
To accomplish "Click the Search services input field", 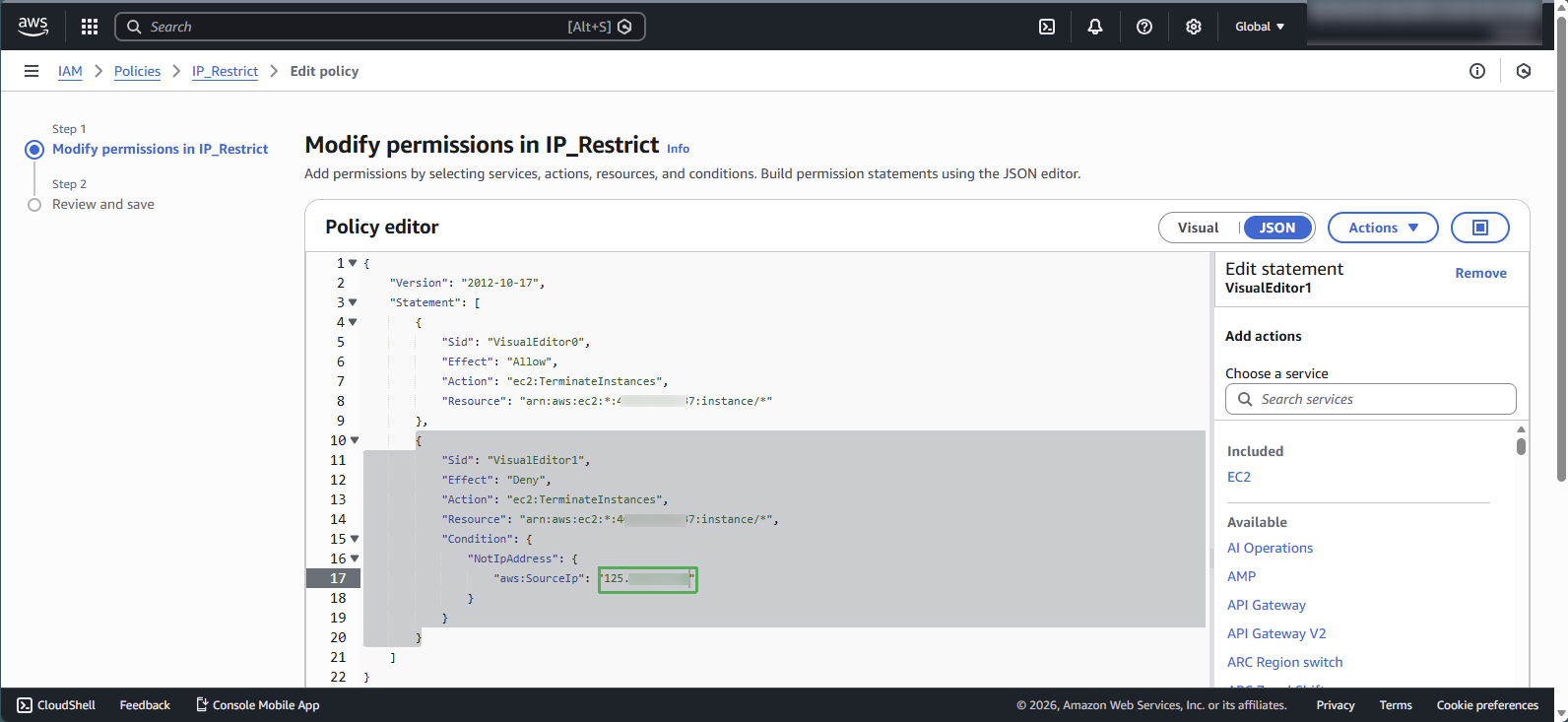I will [x=1371, y=399].
